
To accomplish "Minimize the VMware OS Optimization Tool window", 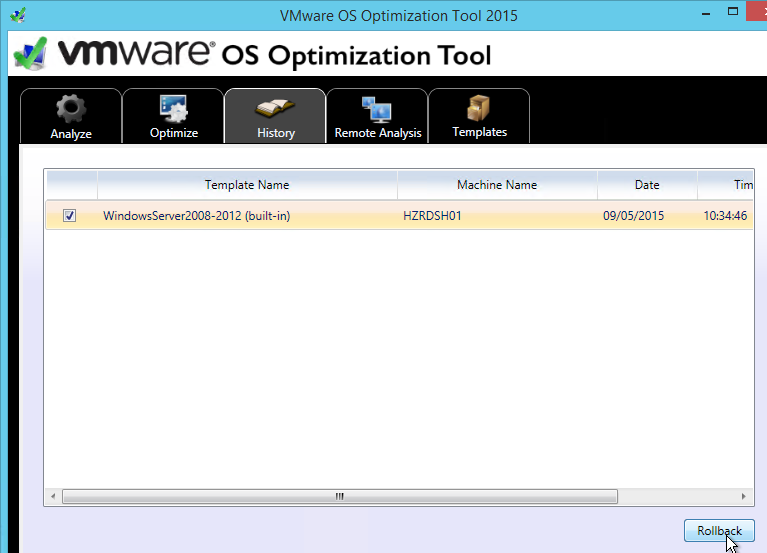I will pos(706,13).
